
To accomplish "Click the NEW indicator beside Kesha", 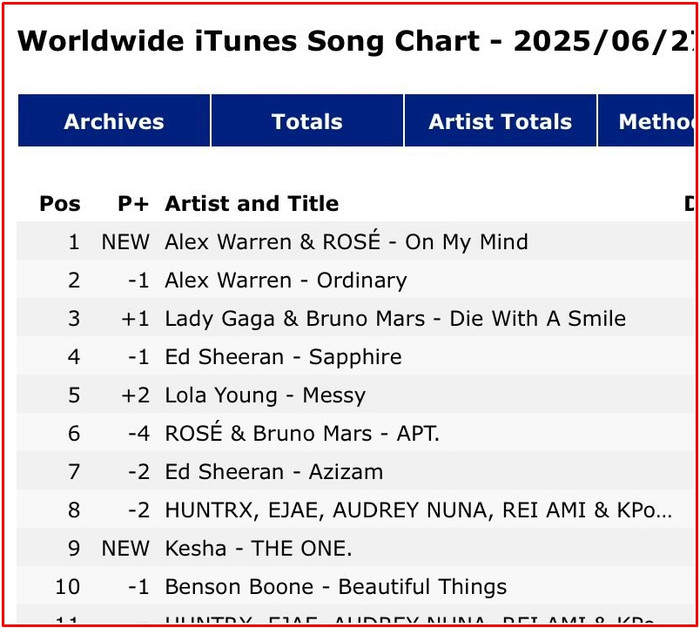I will click(x=125, y=549).
